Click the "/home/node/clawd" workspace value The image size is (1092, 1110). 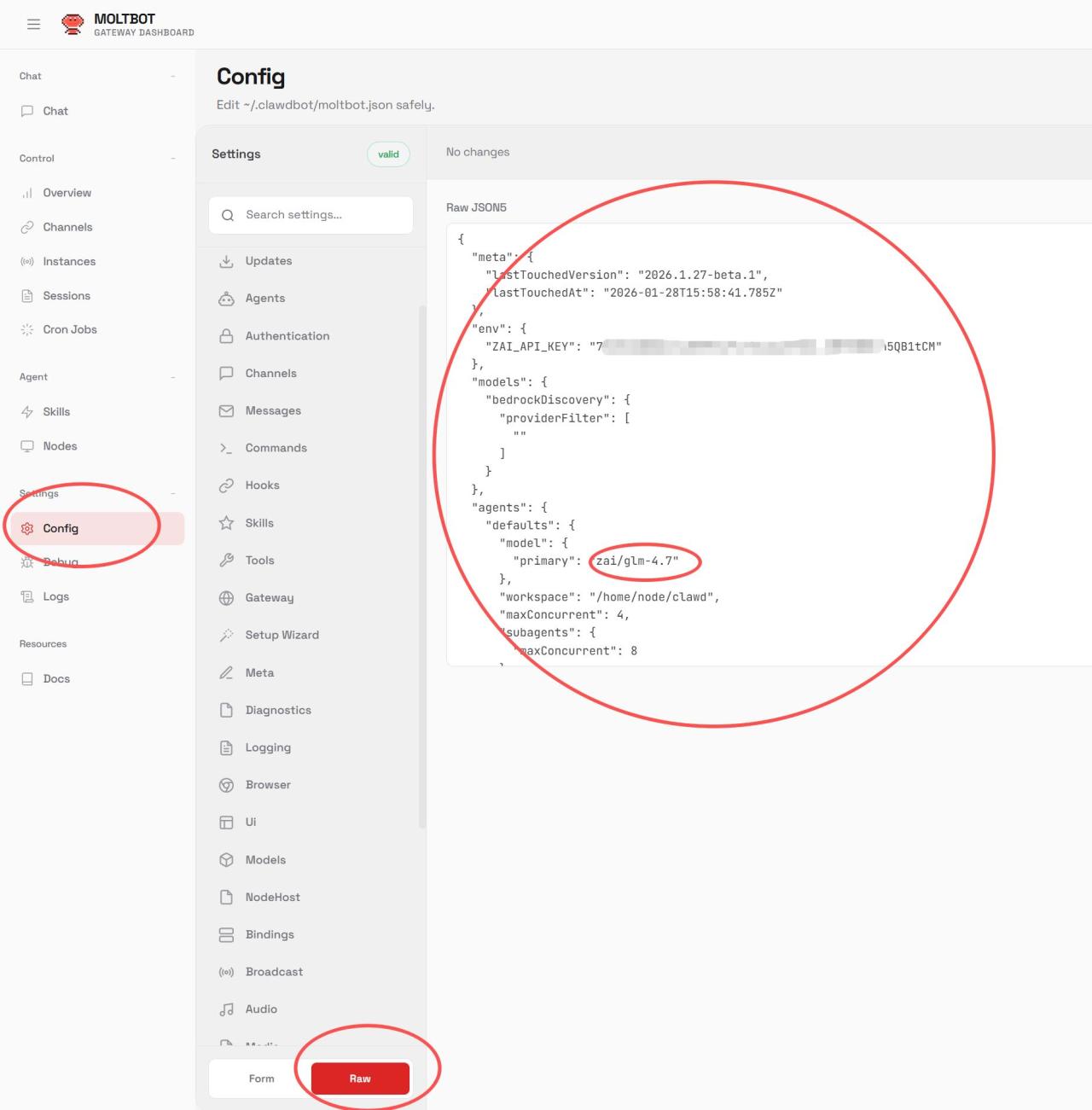(651, 596)
